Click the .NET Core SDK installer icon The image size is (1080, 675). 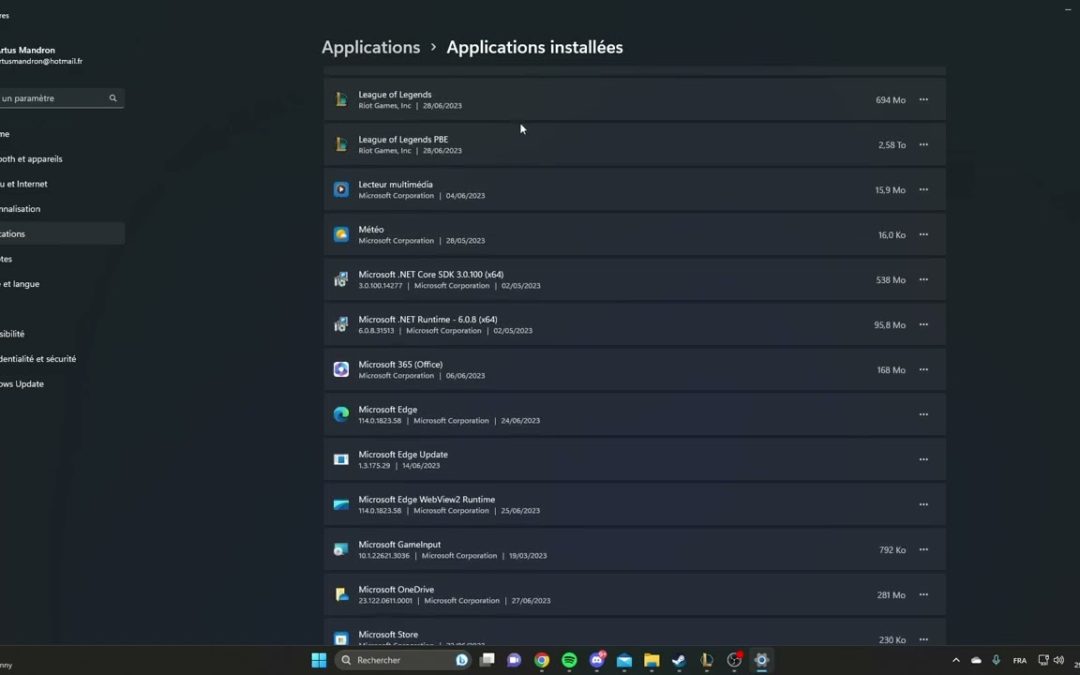341,280
